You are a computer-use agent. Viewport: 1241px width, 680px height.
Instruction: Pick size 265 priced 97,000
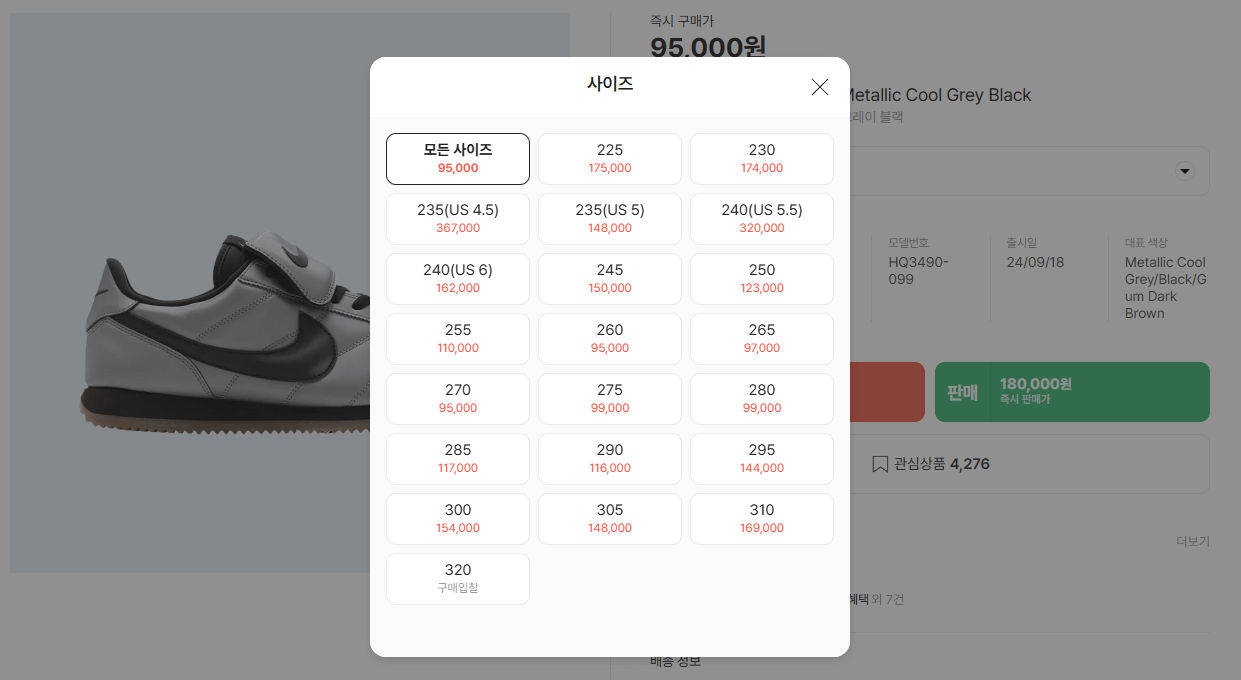[x=762, y=339]
